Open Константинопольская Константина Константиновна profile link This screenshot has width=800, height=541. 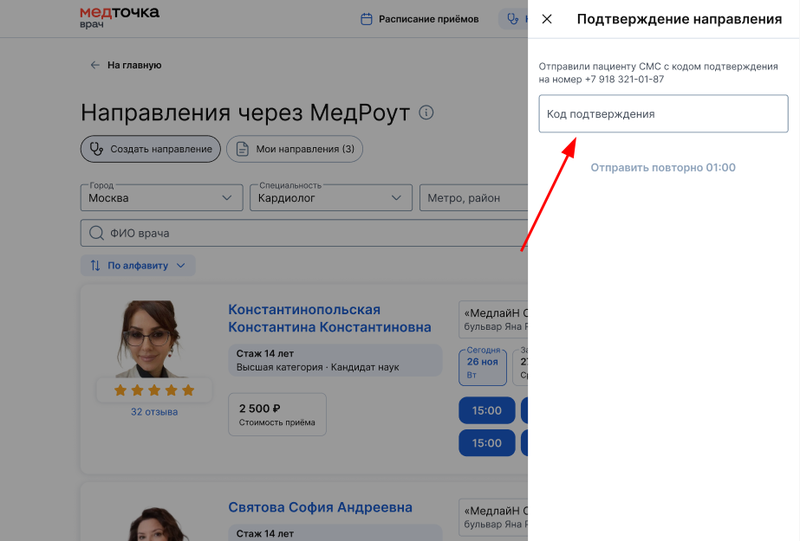tap(330, 318)
